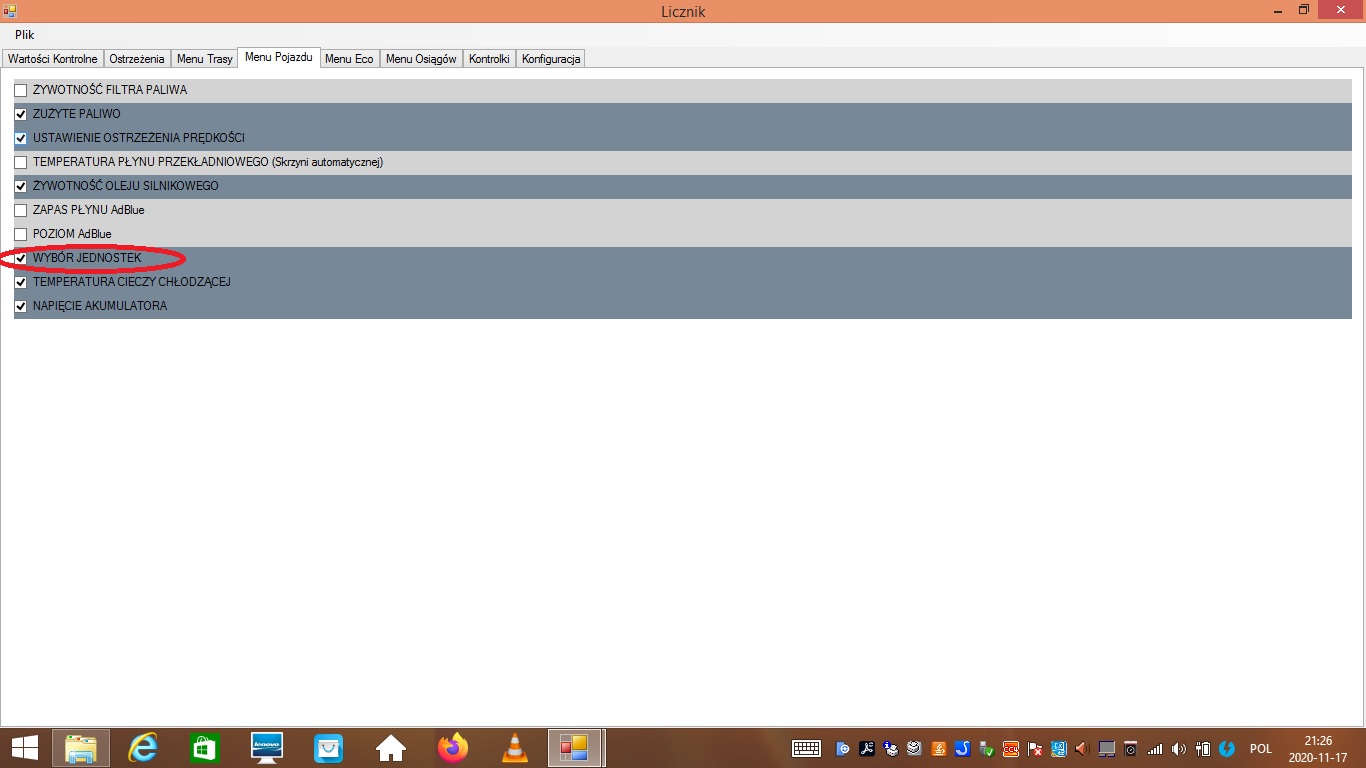Screen dimensions: 1366x768
Task: Open the Plik menu
Action: pos(24,35)
